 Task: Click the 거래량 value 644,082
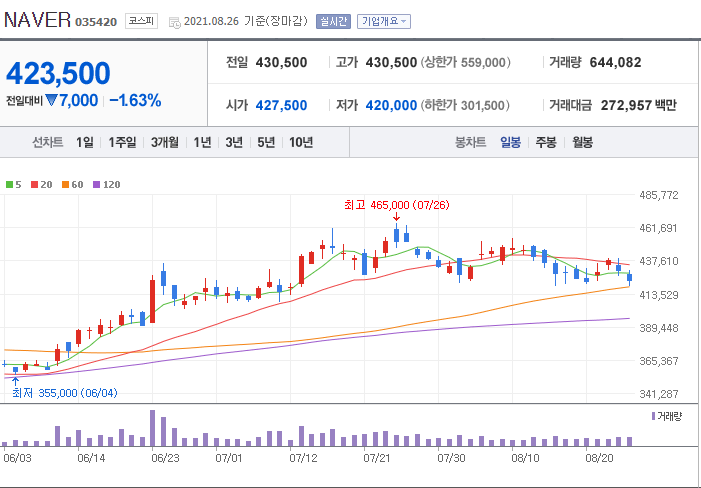pyautogui.click(x=615, y=63)
